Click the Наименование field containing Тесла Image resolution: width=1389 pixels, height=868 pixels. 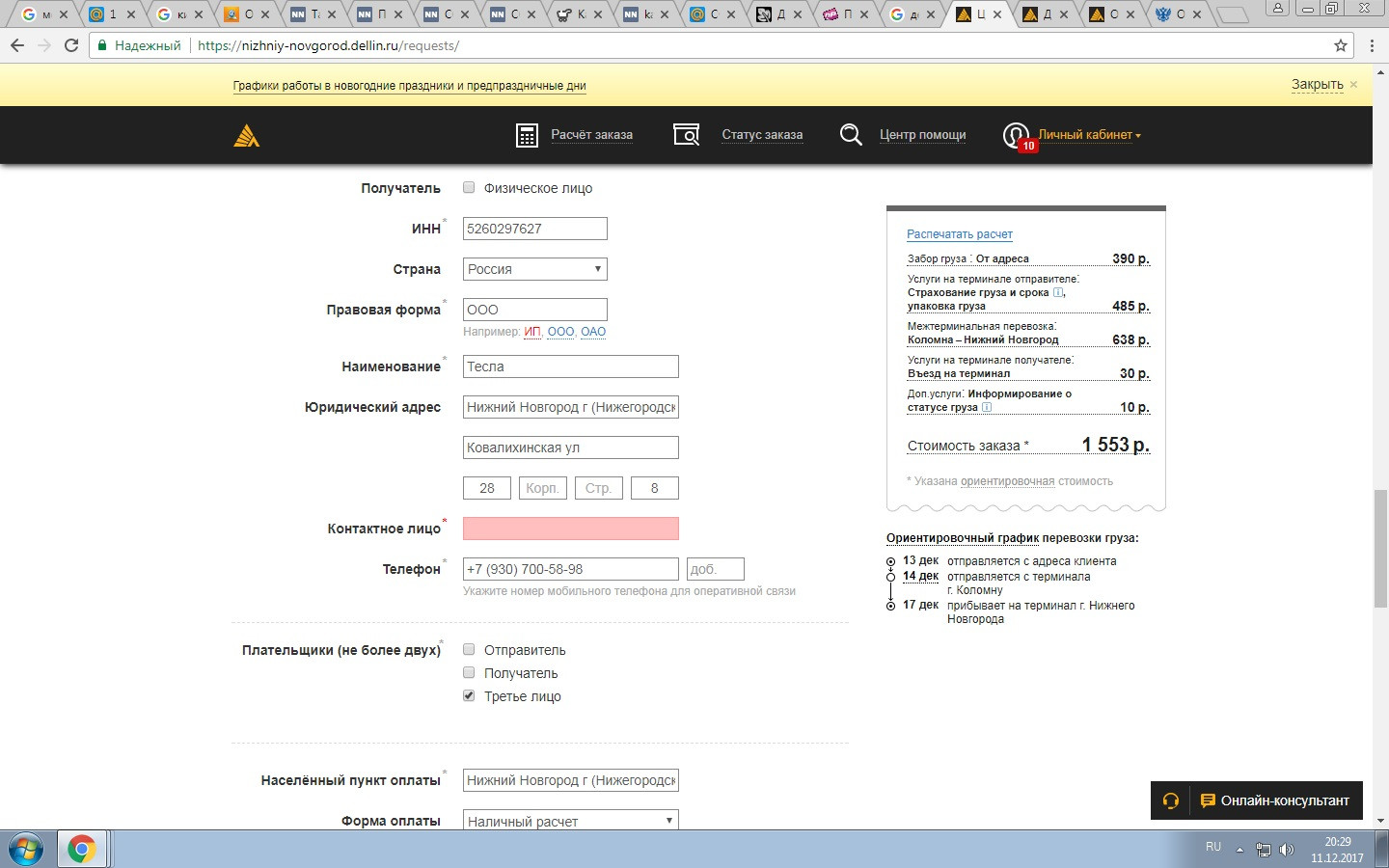[571, 366]
